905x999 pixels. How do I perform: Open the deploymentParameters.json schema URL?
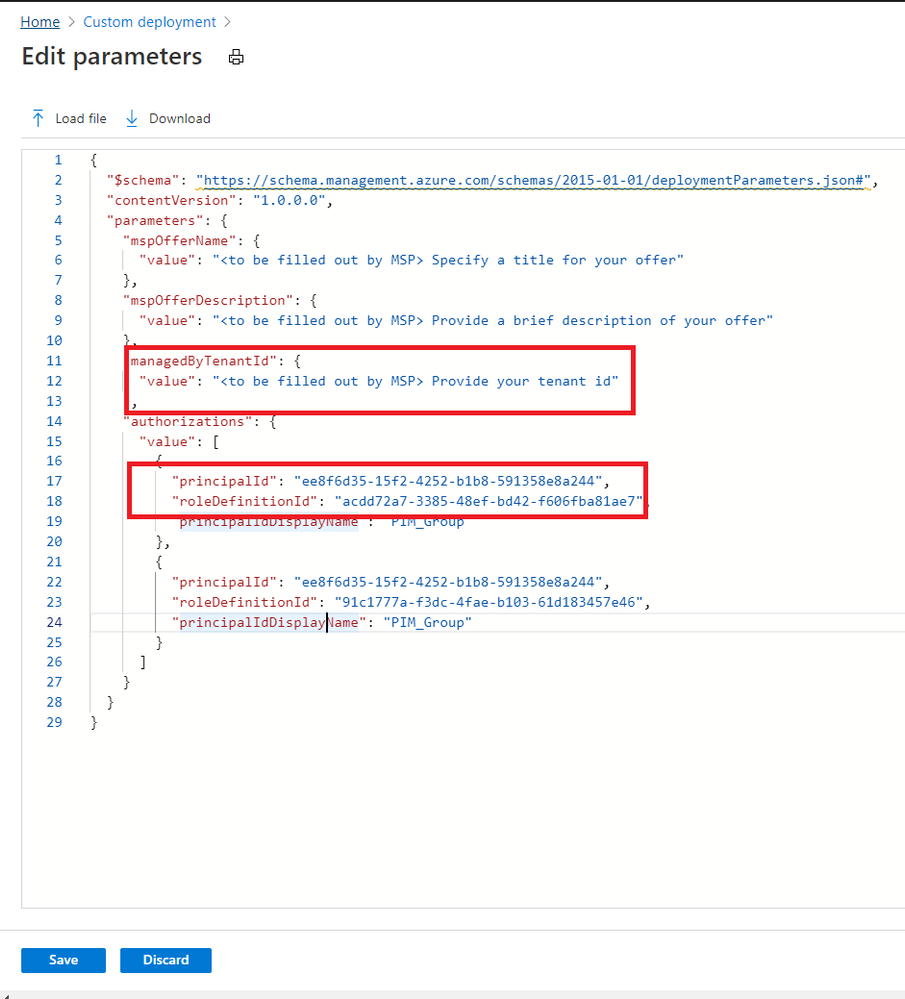tap(533, 180)
